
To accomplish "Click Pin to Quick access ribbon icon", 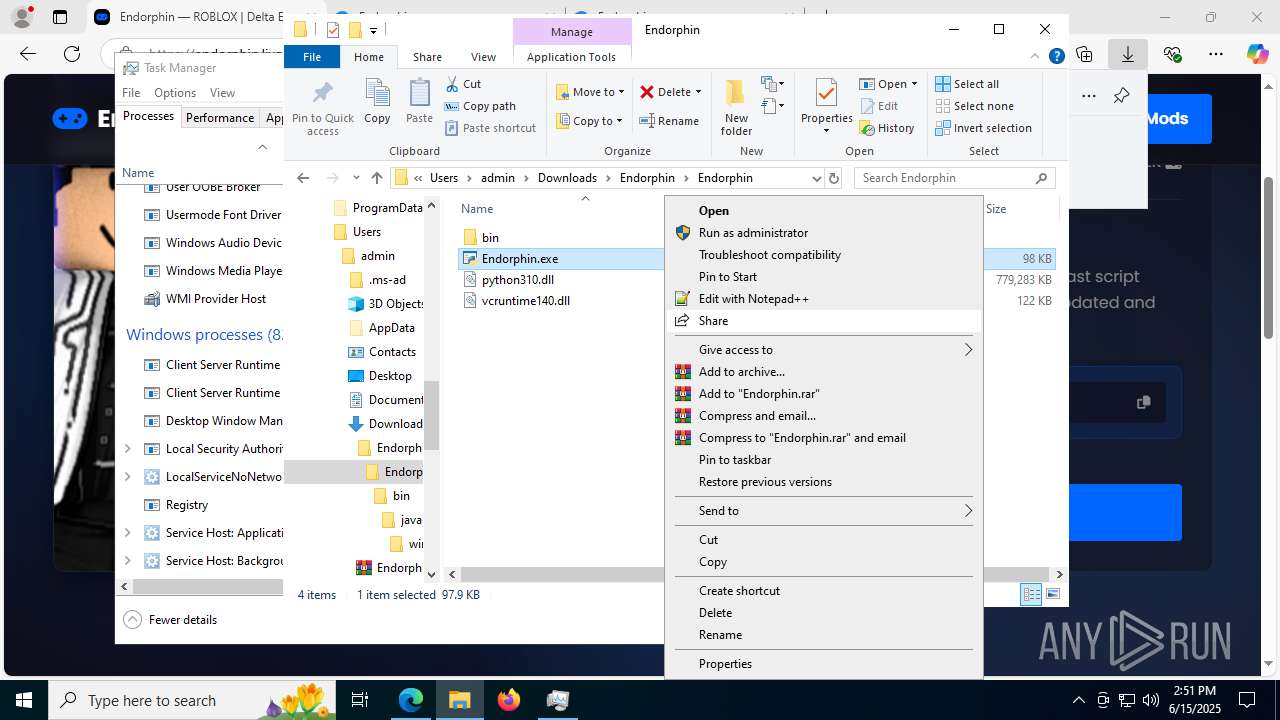I will coord(322,108).
